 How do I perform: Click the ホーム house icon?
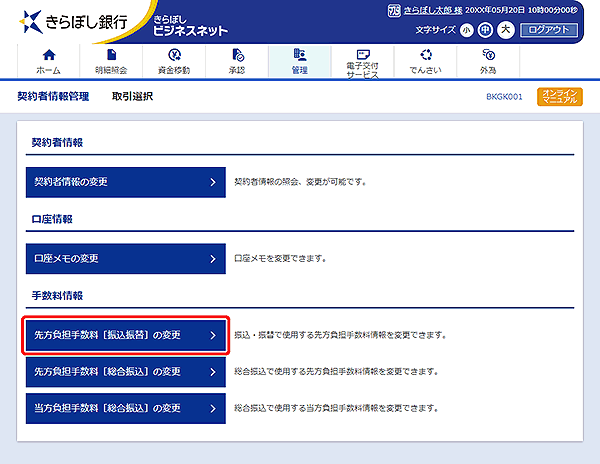[x=48, y=54]
